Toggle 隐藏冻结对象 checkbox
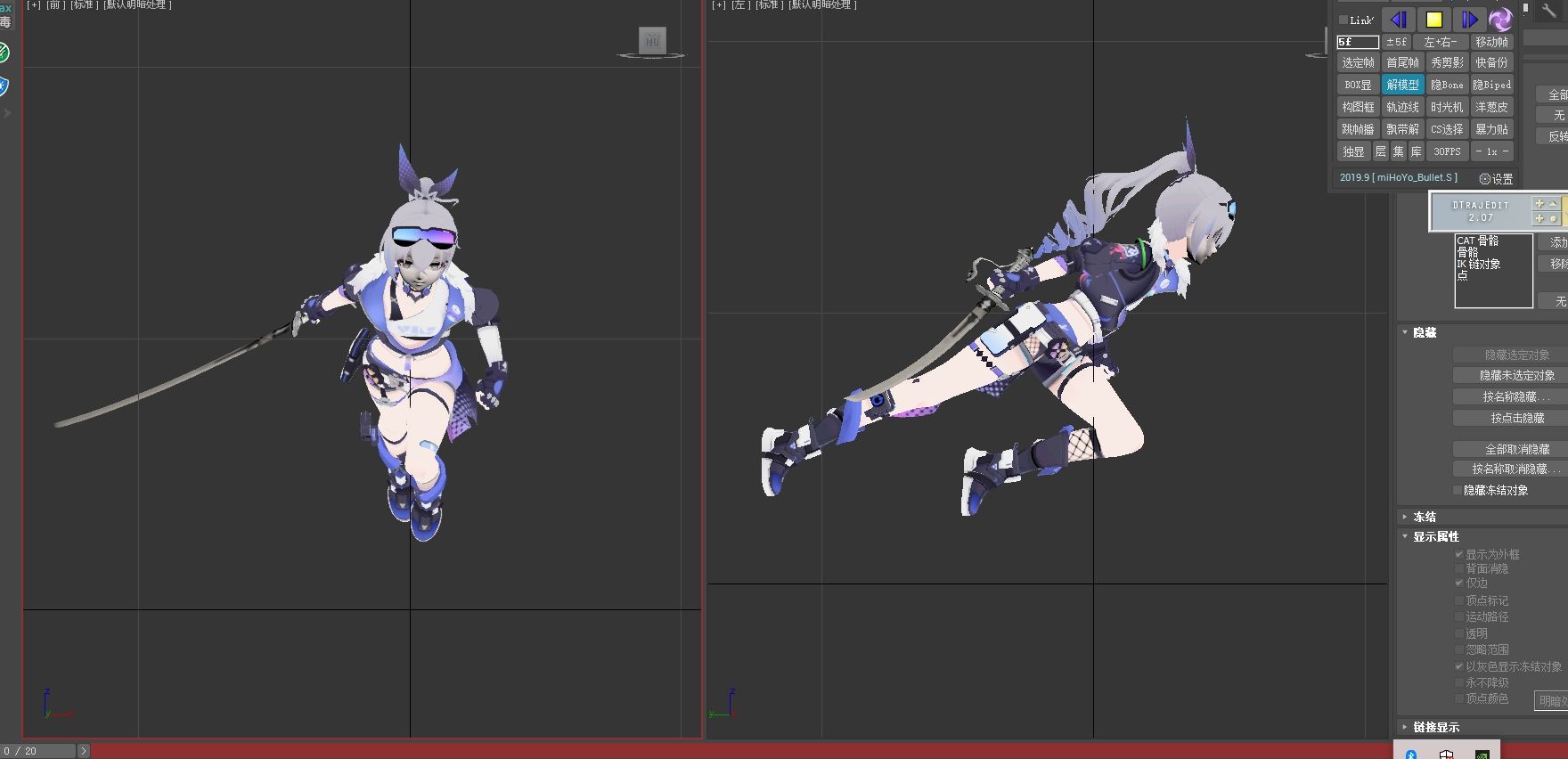The width and height of the screenshot is (1568, 759). pos(1458,490)
